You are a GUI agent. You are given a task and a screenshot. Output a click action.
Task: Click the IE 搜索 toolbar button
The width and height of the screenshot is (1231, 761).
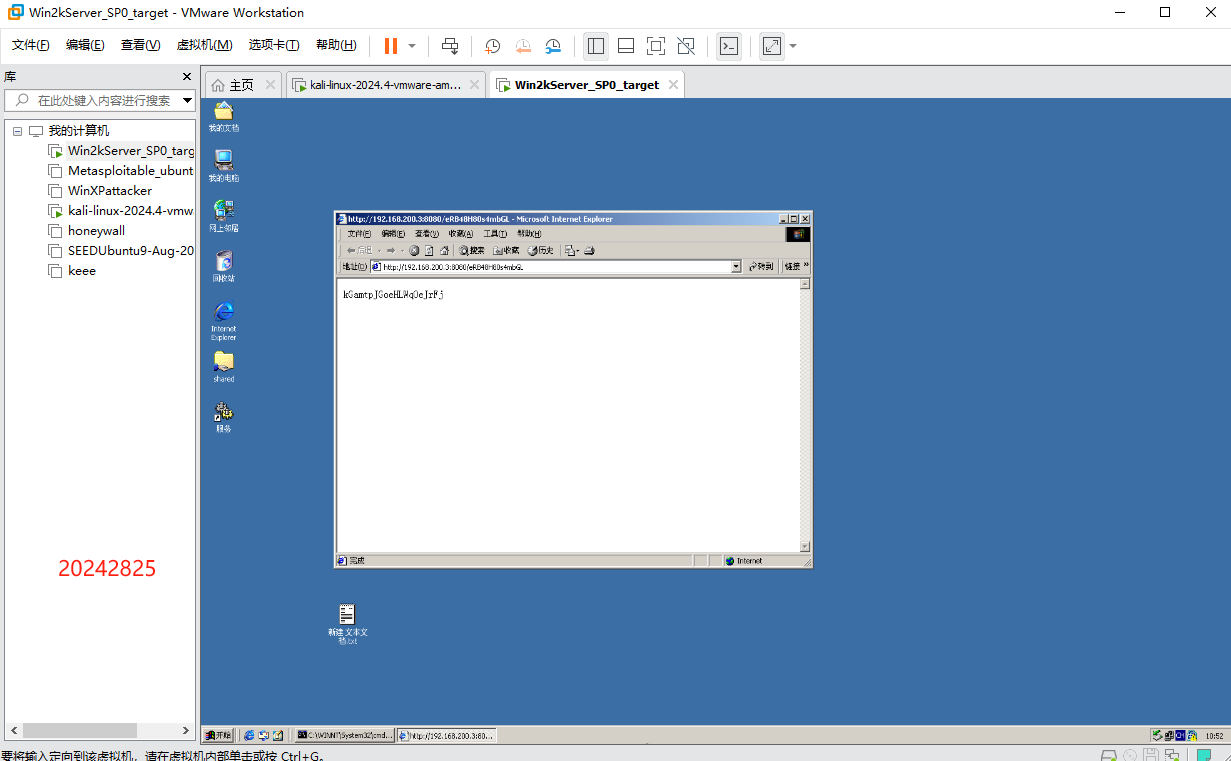472,250
